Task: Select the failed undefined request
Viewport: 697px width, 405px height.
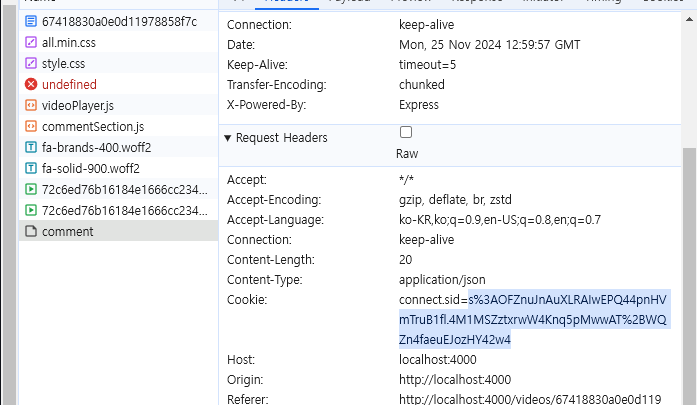Action: click(x=118, y=84)
